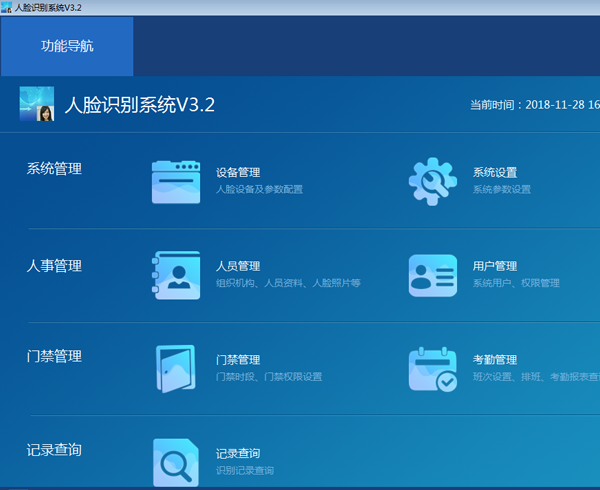The height and width of the screenshot is (490, 600).
Task: Select the 人事管理 section heading
Action: [54, 266]
